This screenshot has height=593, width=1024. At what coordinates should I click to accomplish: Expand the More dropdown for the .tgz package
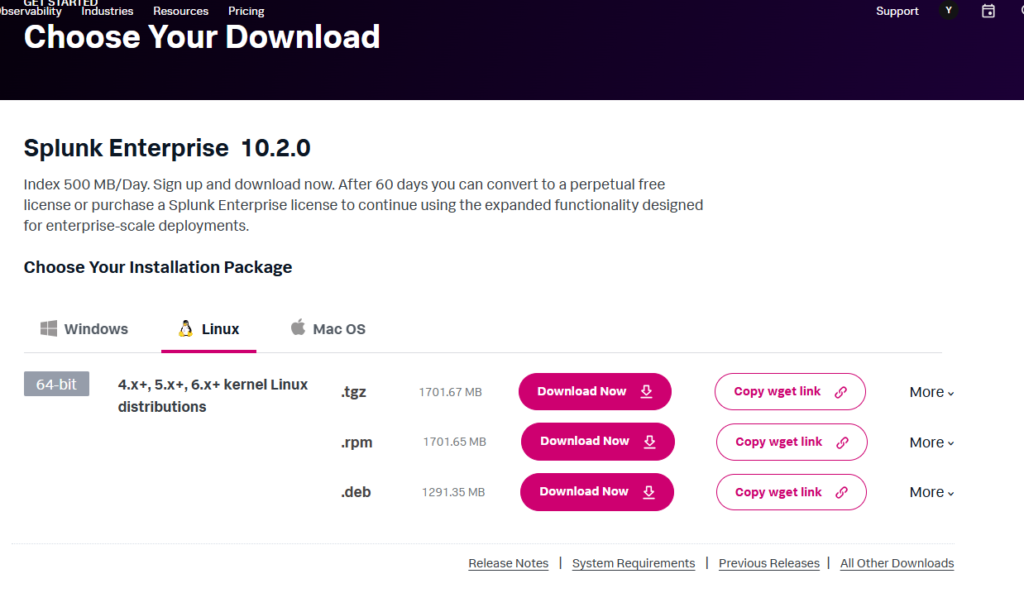click(x=931, y=392)
